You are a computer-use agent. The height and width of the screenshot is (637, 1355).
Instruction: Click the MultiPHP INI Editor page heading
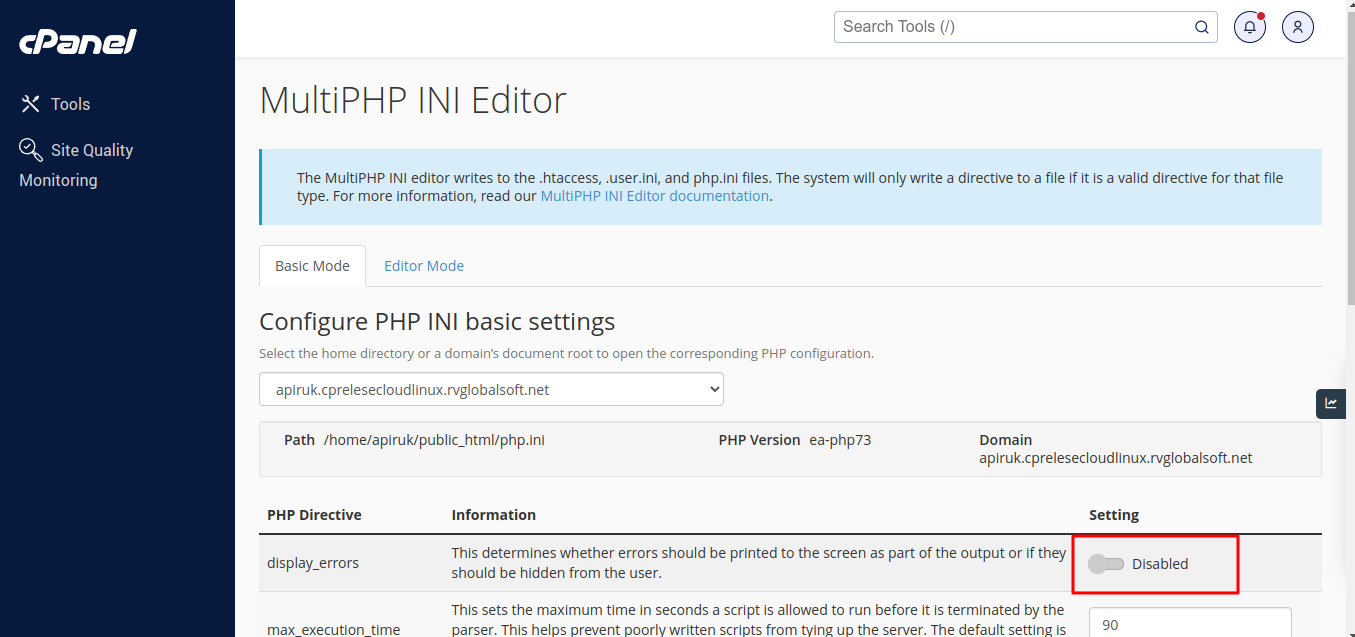click(x=412, y=101)
